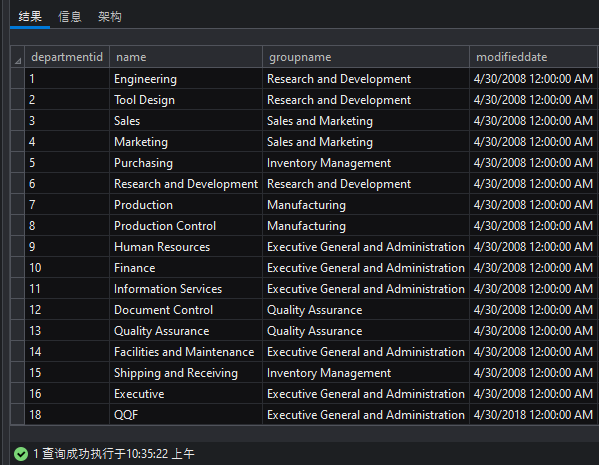Sort by the departmentid column header
Viewport: 599px width, 465px height.
click(x=67, y=57)
